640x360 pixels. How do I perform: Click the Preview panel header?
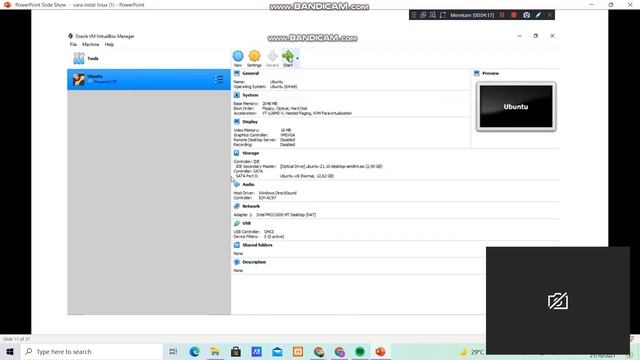pyautogui.click(x=491, y=73)
